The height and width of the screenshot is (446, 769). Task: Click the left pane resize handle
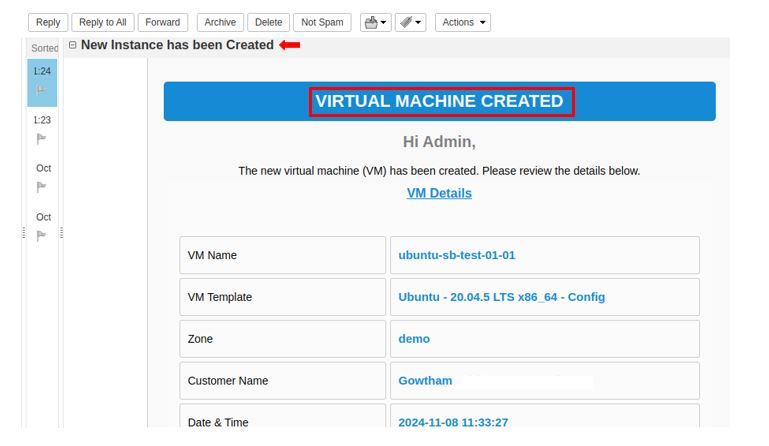[x=23, y=233]
